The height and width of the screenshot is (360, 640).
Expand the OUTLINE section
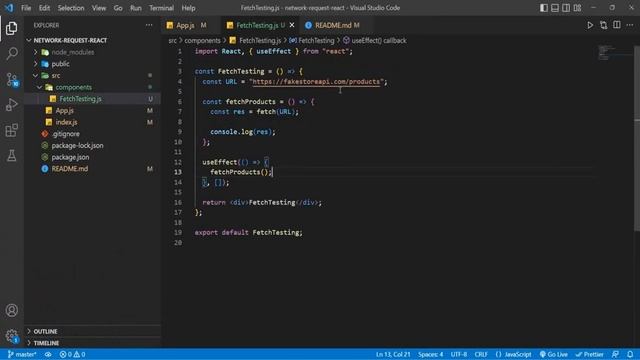(92, 331)
